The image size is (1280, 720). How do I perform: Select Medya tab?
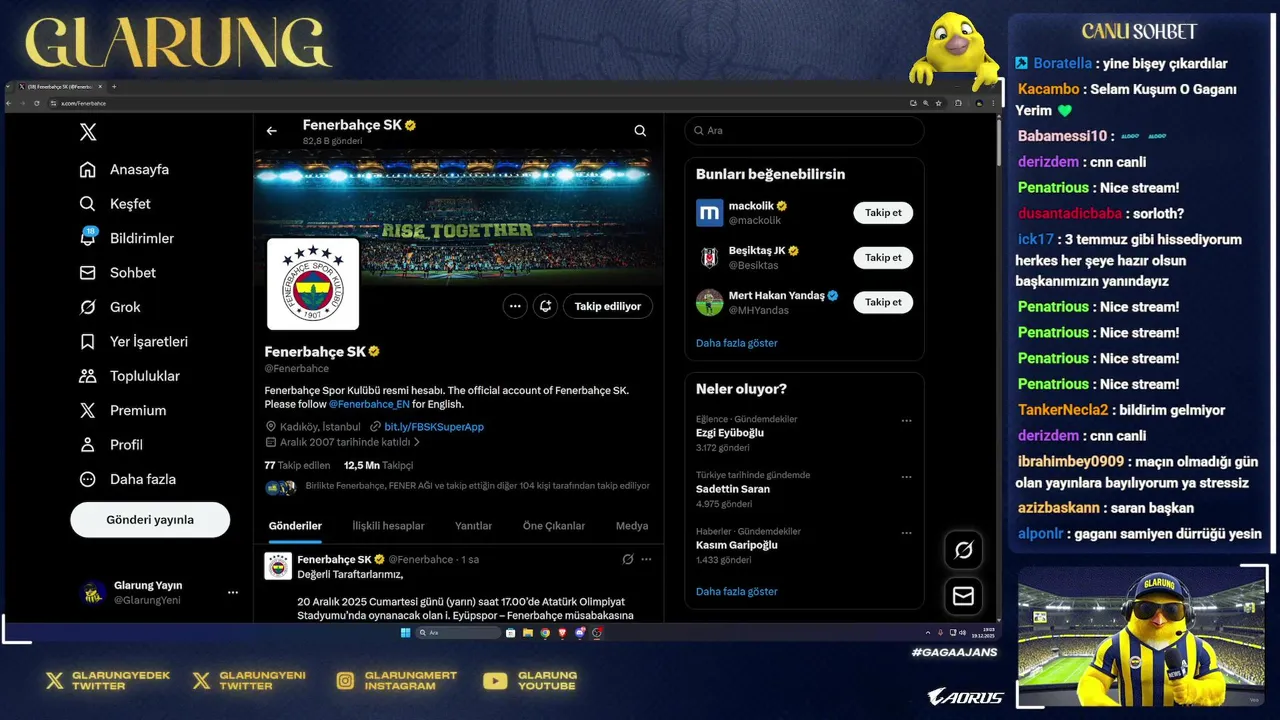pos(632,526)
